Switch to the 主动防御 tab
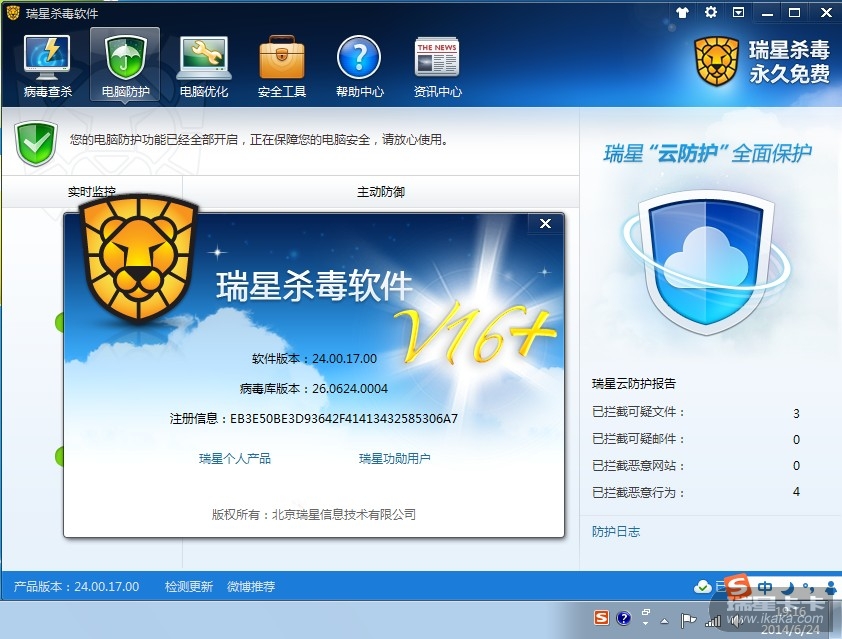This screenshot has width=842, height=639. point(381,192)
